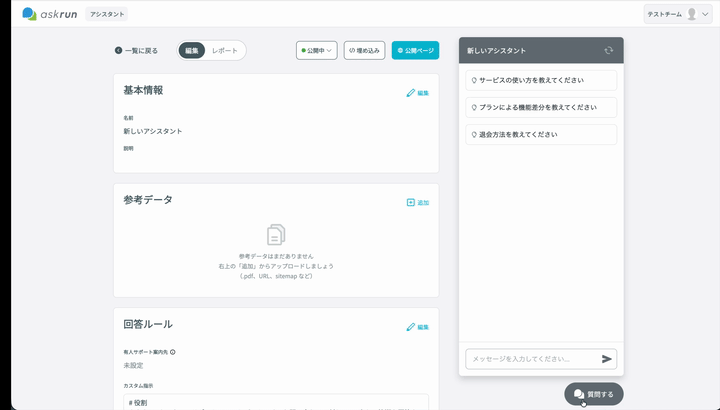Click the send message arrow icon
Screen dimensions: 720x410
tap(607, 359)
